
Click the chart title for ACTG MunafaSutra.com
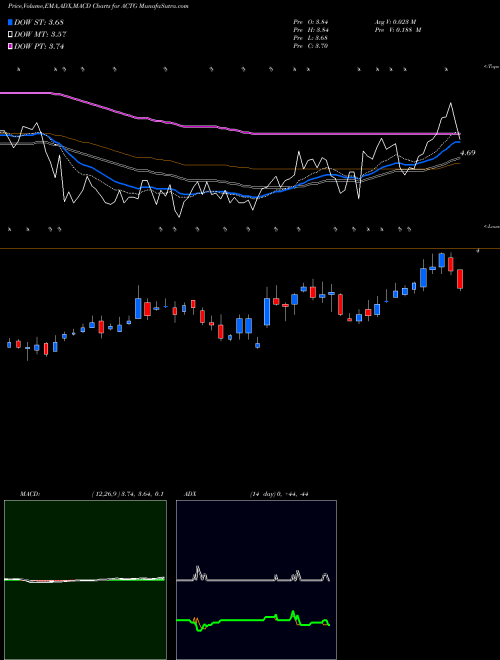[x=98, y=6]
